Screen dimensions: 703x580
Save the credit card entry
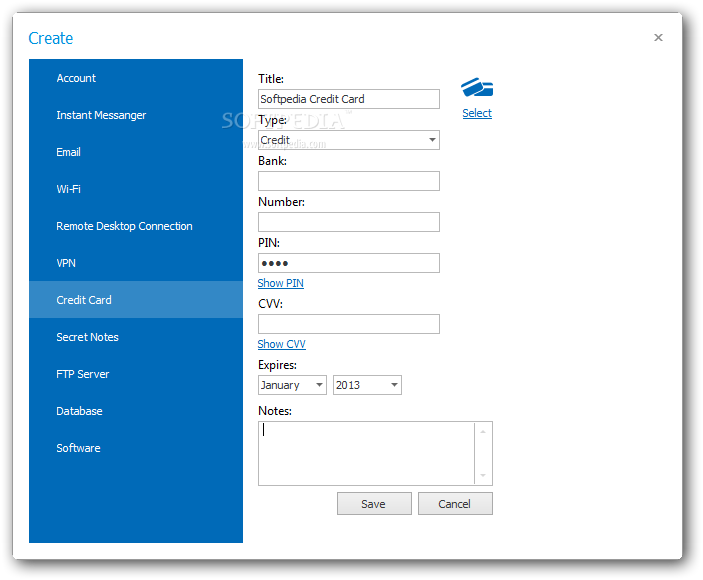[374, 504]
